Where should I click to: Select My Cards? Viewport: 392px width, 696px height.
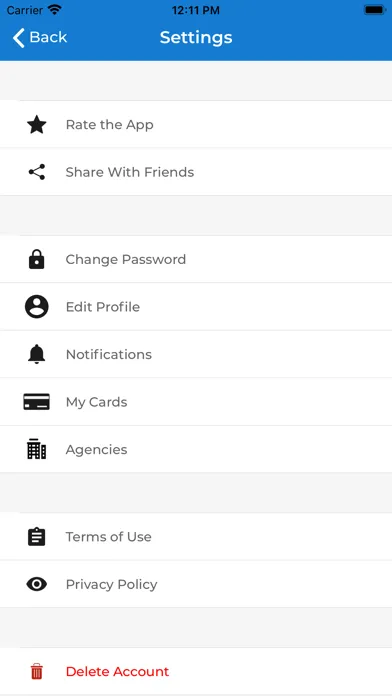coord(196,402)
